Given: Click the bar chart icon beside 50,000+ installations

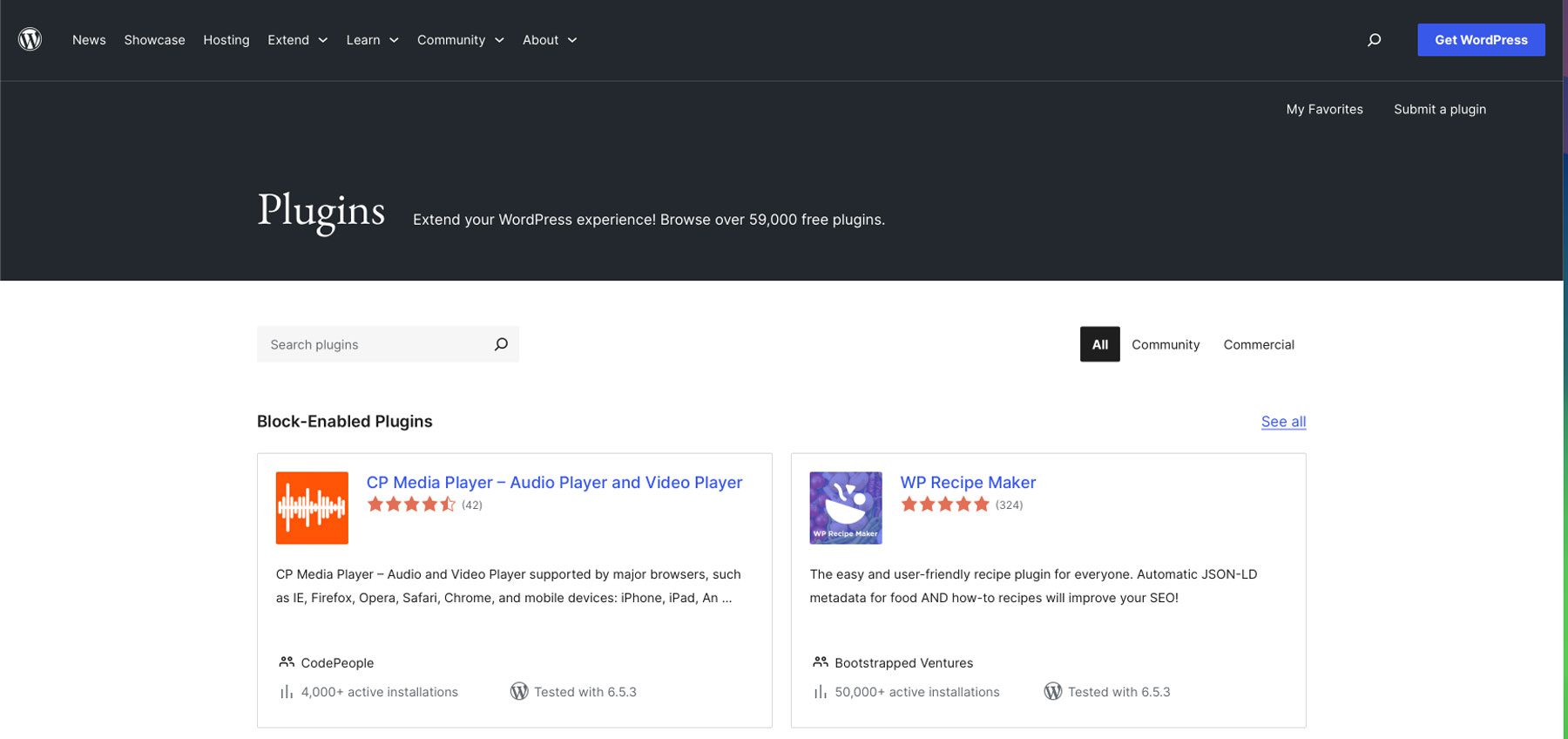Looking at the screenshot, I should [x=821, y=692].
